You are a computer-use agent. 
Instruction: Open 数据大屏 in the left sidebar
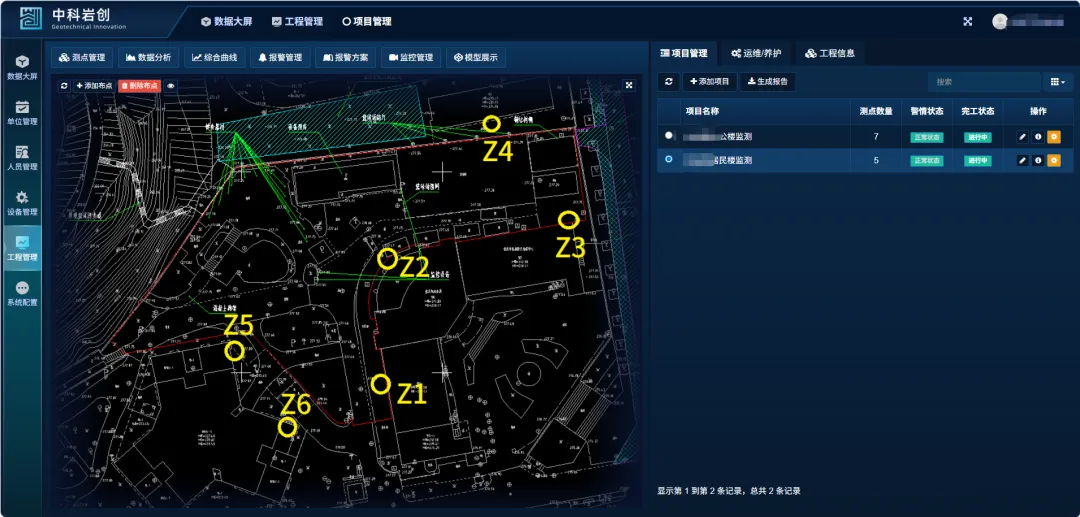click(22, 67)
